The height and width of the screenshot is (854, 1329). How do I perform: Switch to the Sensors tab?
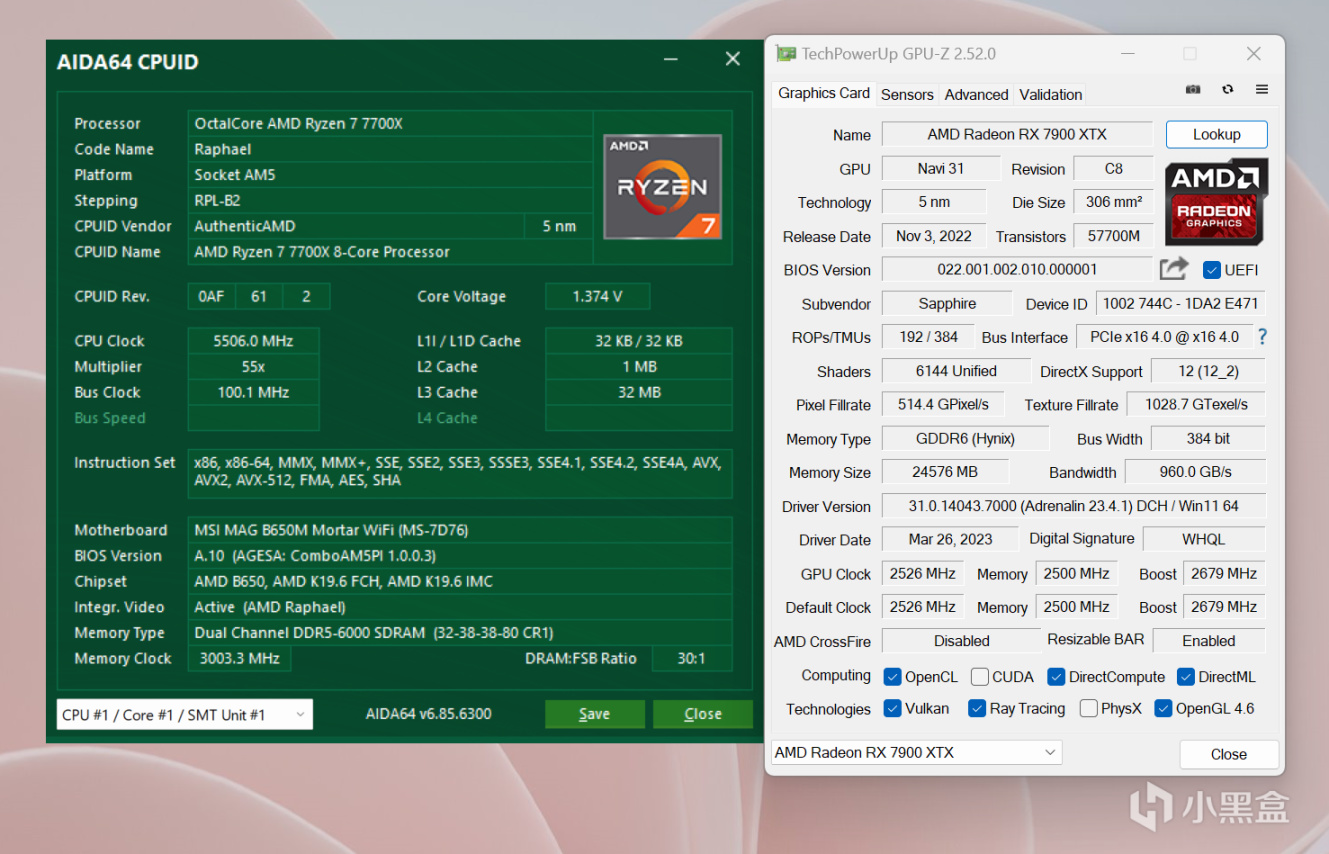(x=907, y=94)
